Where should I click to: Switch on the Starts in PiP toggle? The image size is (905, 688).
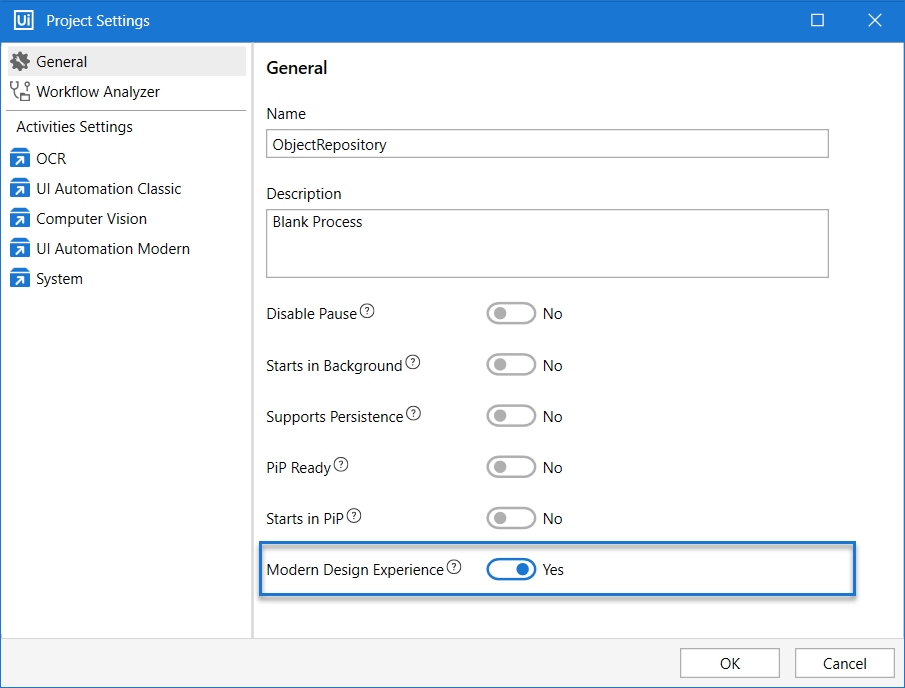(x=511, y=518)
